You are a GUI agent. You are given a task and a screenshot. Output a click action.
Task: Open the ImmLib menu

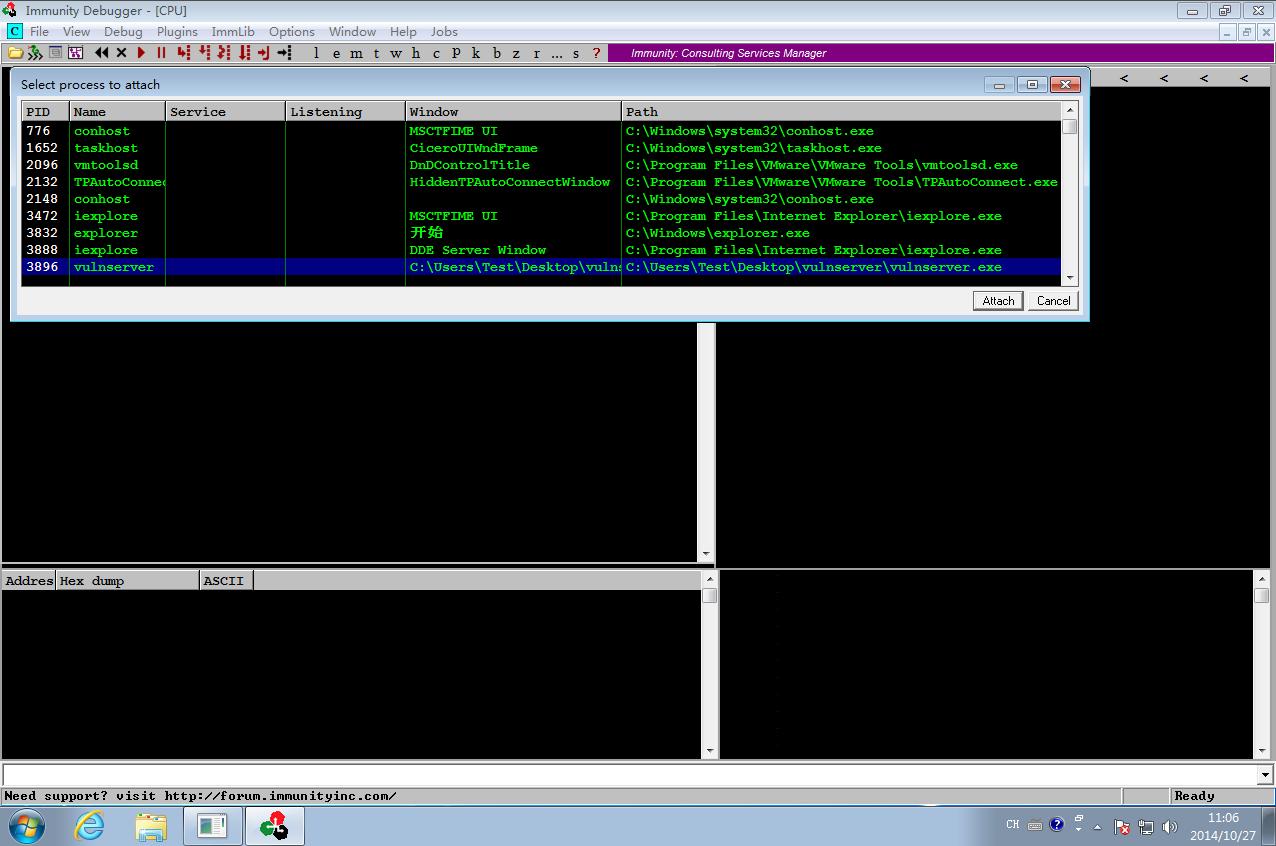tap(233, 32)
